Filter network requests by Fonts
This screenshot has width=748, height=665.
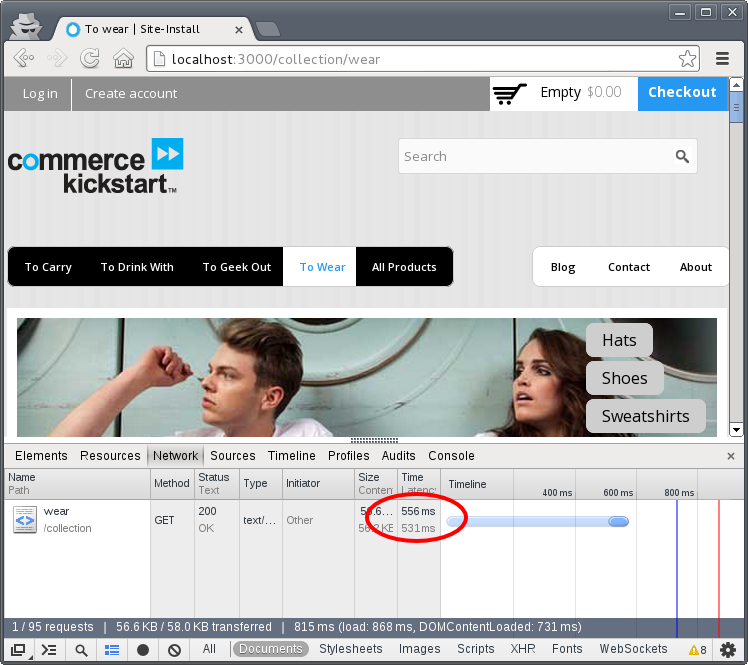[567, 649]
